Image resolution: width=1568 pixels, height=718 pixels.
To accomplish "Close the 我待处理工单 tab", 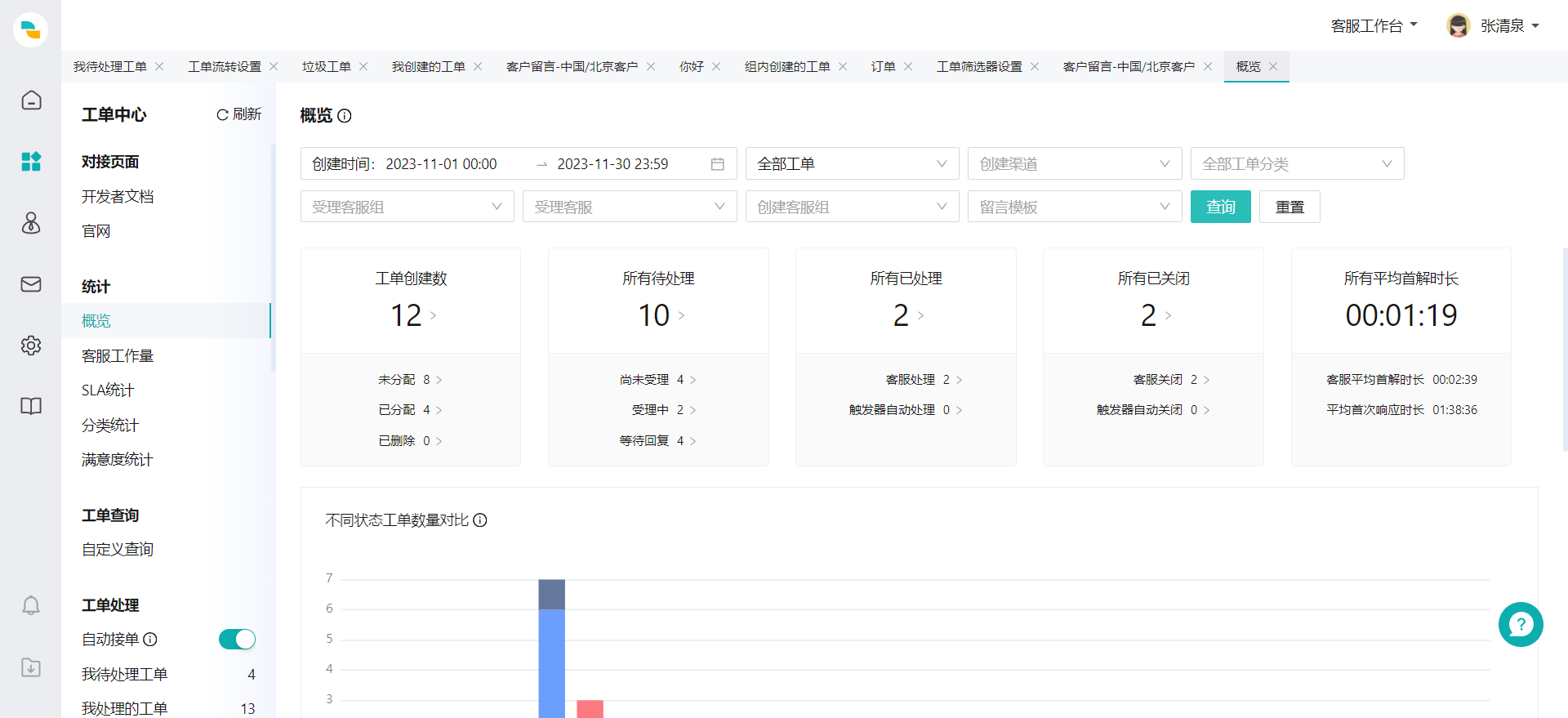I will tap(159, 67).
